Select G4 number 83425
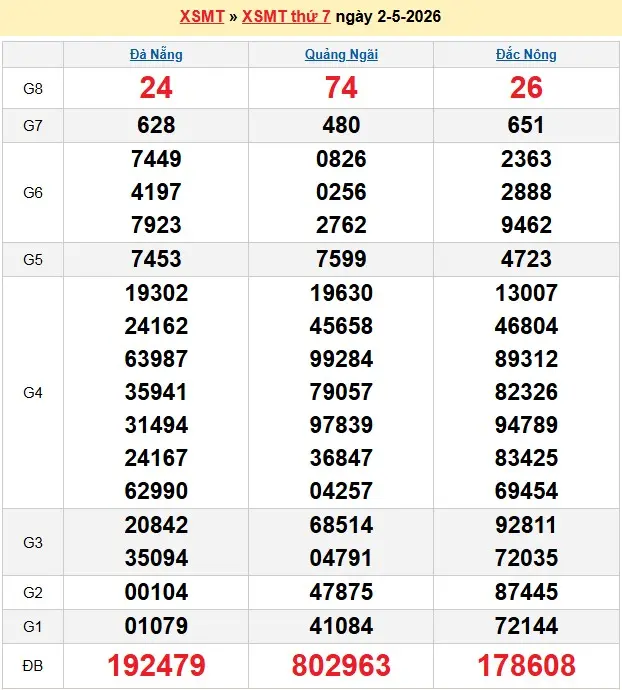Screen dimensions: 622x690 coord(526,458)
